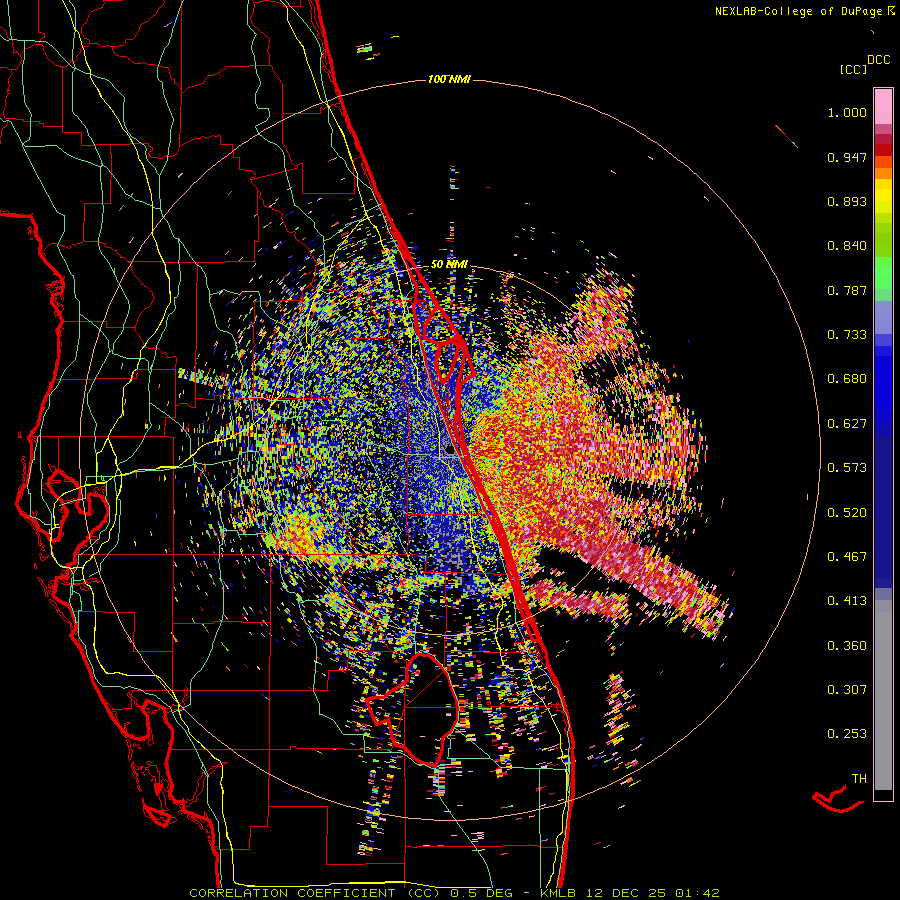900x900 pixels.
Task: Select the 0.680 scale value
Action: point(847,379)
